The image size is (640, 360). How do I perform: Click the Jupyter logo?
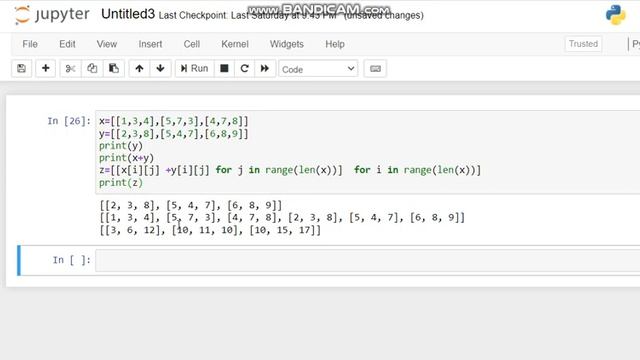pyautogui.click(x=52, y=15)
